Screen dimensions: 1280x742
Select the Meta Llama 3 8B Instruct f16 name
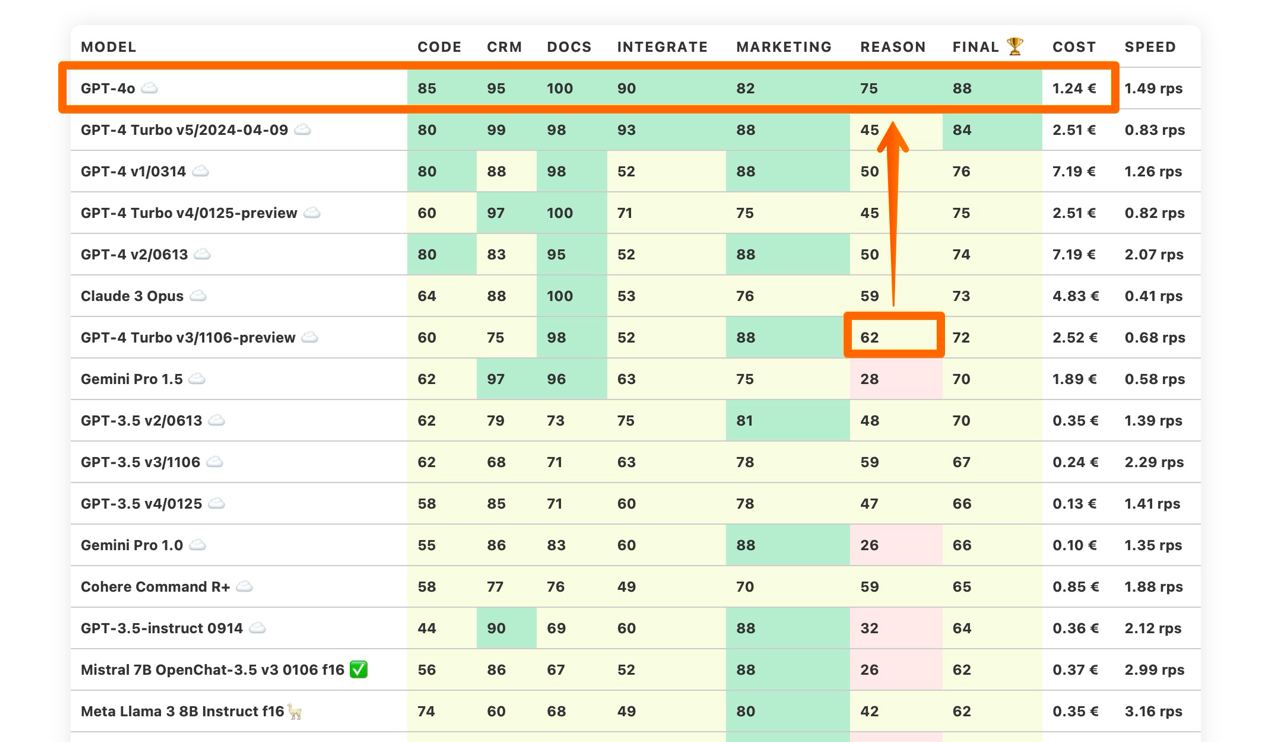coord(183,711)
